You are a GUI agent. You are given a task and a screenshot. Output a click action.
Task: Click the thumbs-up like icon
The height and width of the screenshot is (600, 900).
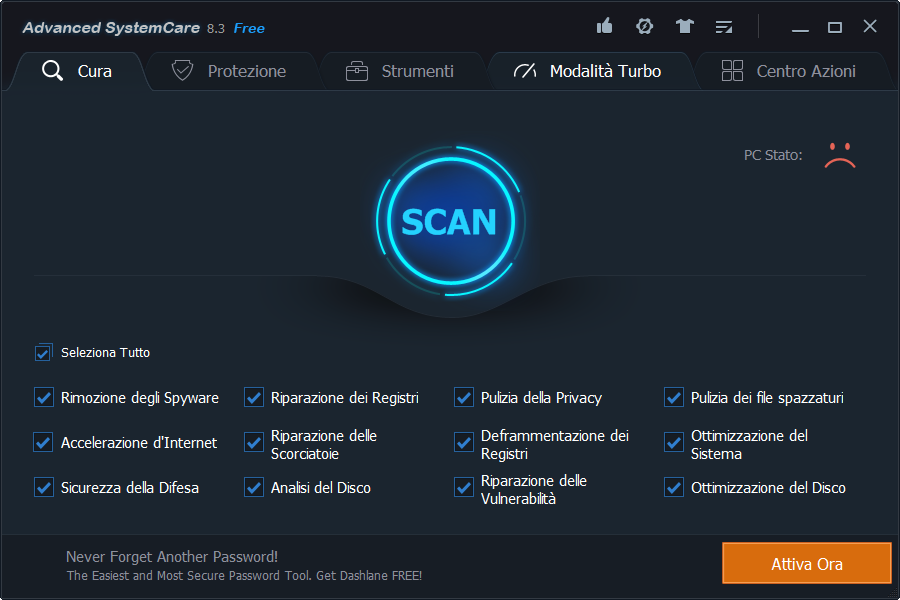(604, 26)
